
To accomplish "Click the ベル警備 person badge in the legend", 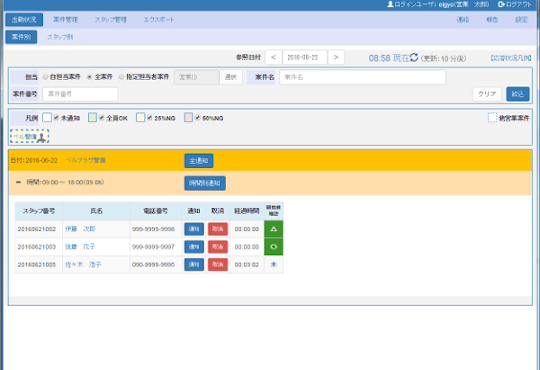I will [30, 136].
